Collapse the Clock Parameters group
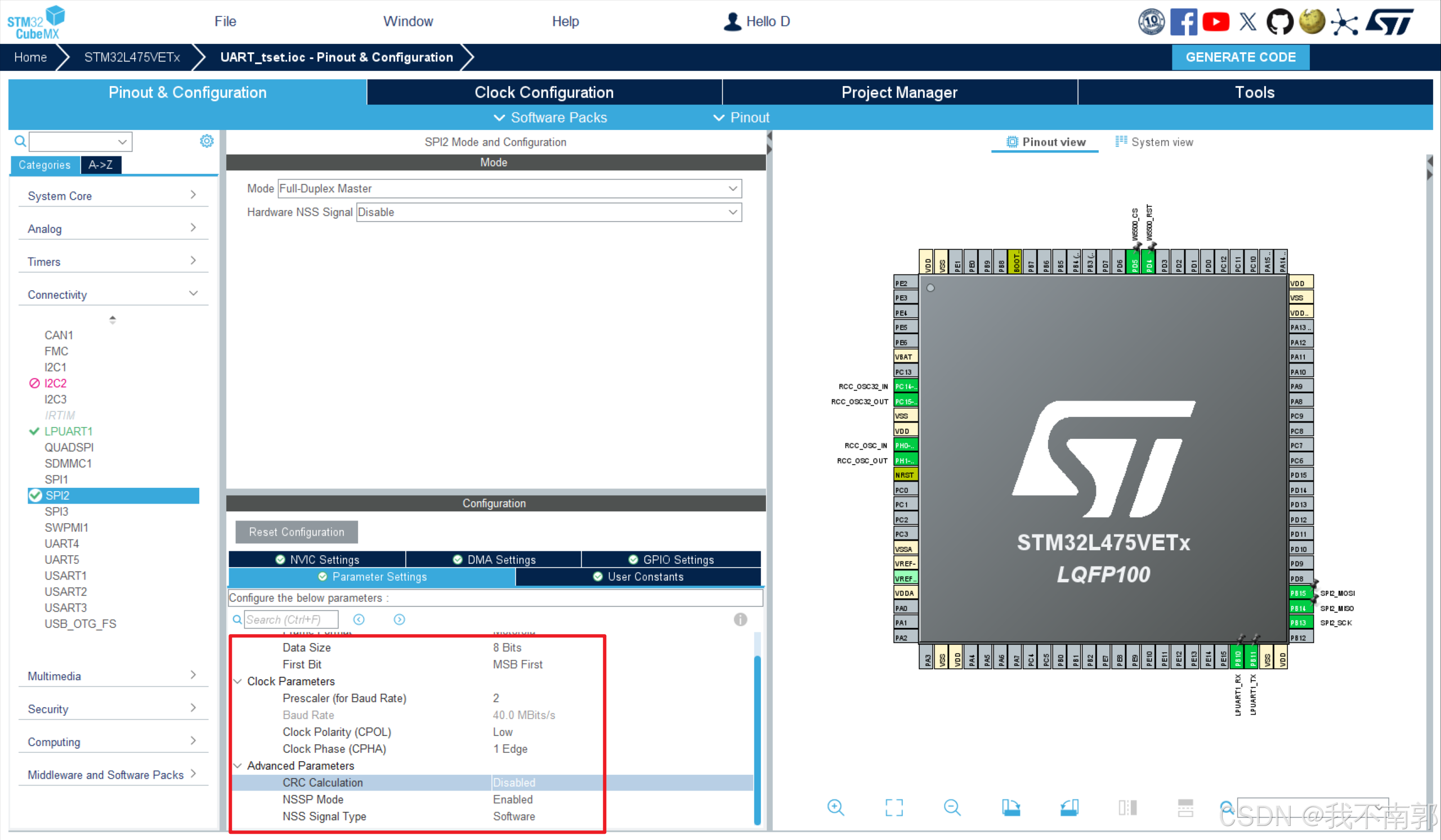Image resolution: width=1441 pixels, height=840 pixels. pos(238,681)
